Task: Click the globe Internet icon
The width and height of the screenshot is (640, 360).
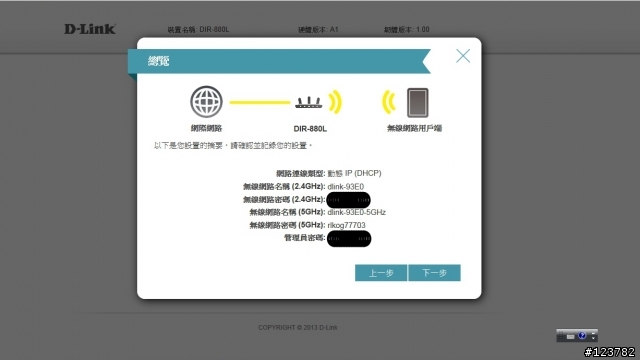Action: [x=207, y=102]
